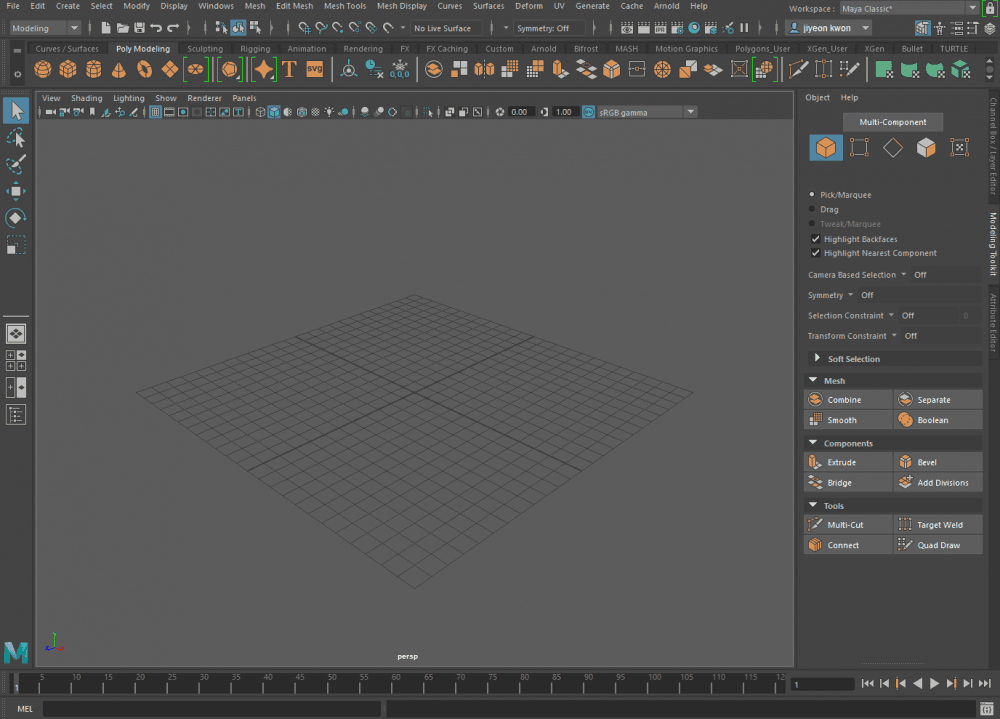Switch to the Sculpting shelf tab
The height and width of the screenshot is (719, 1000).
[x=205, y=48]
